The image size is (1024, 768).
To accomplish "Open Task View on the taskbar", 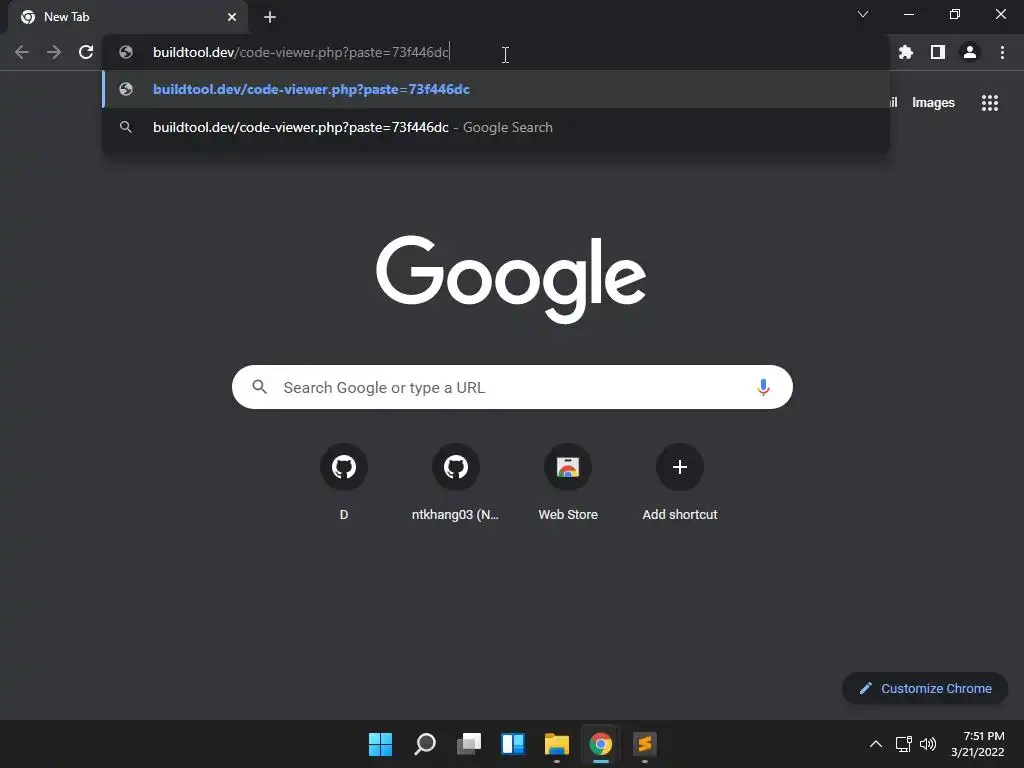I will (468, 744).
